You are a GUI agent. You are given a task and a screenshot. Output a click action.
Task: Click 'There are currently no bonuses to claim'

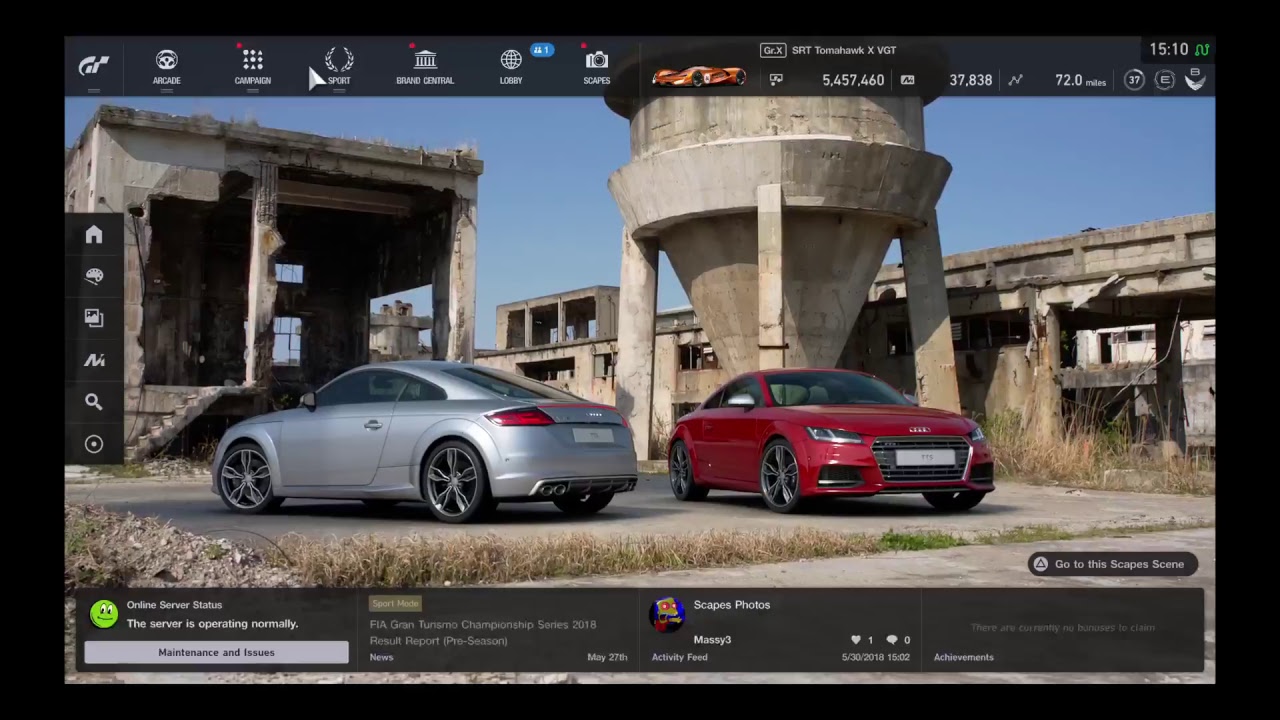tap(1062, 628)
